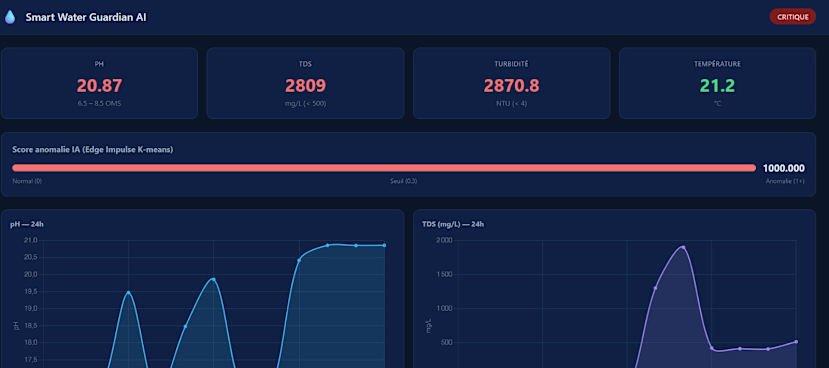Select the TDS card value 2809
829x368 pixels.
pos(306,86)
